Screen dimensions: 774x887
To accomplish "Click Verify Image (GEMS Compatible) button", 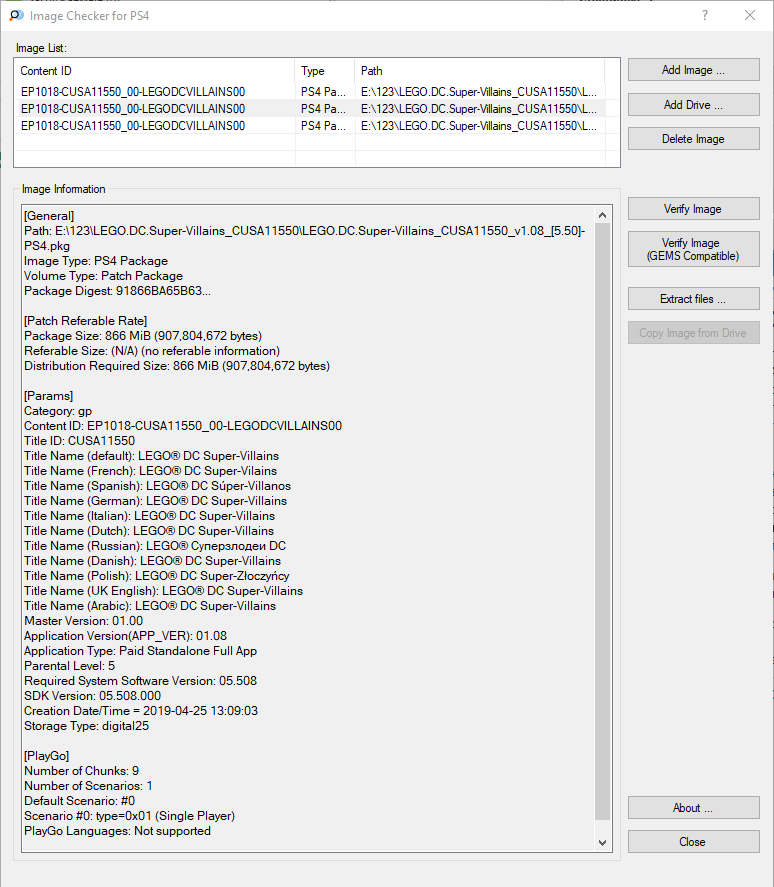I will pos(693,249).
